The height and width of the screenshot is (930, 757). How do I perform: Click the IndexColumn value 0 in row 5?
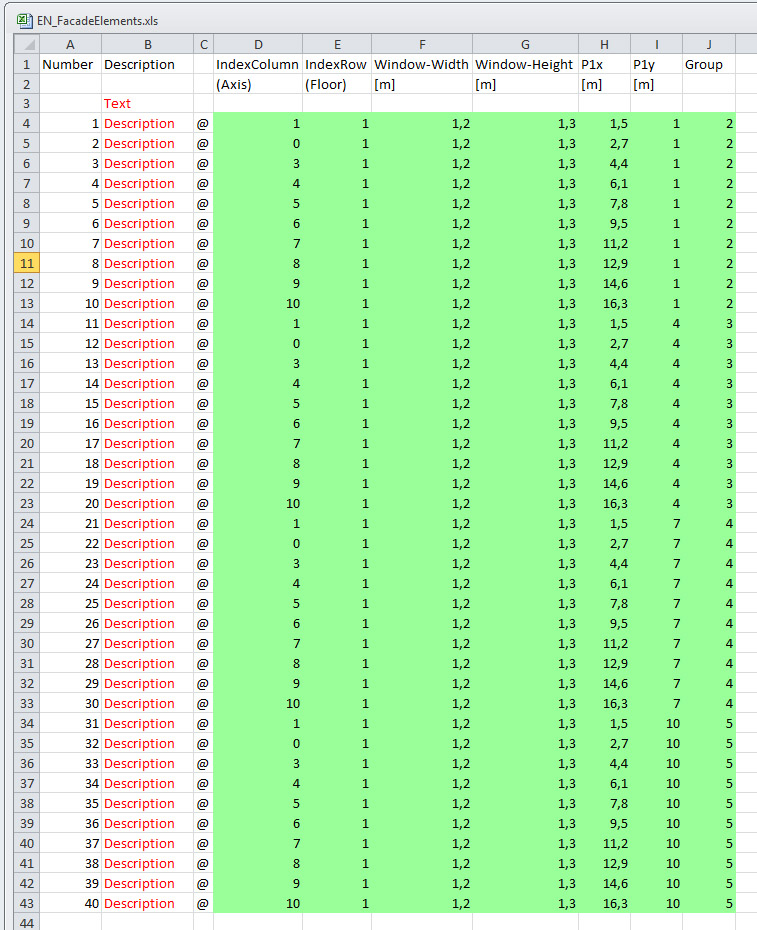pyautogui.click(x=258, y=144)
